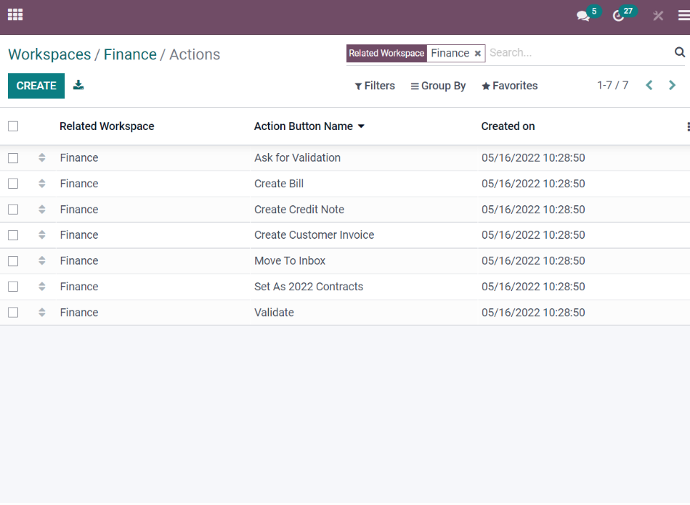This screenshot has width=690, height=505.
Task: Click the crossed tools debug icon
Action: 658,16
